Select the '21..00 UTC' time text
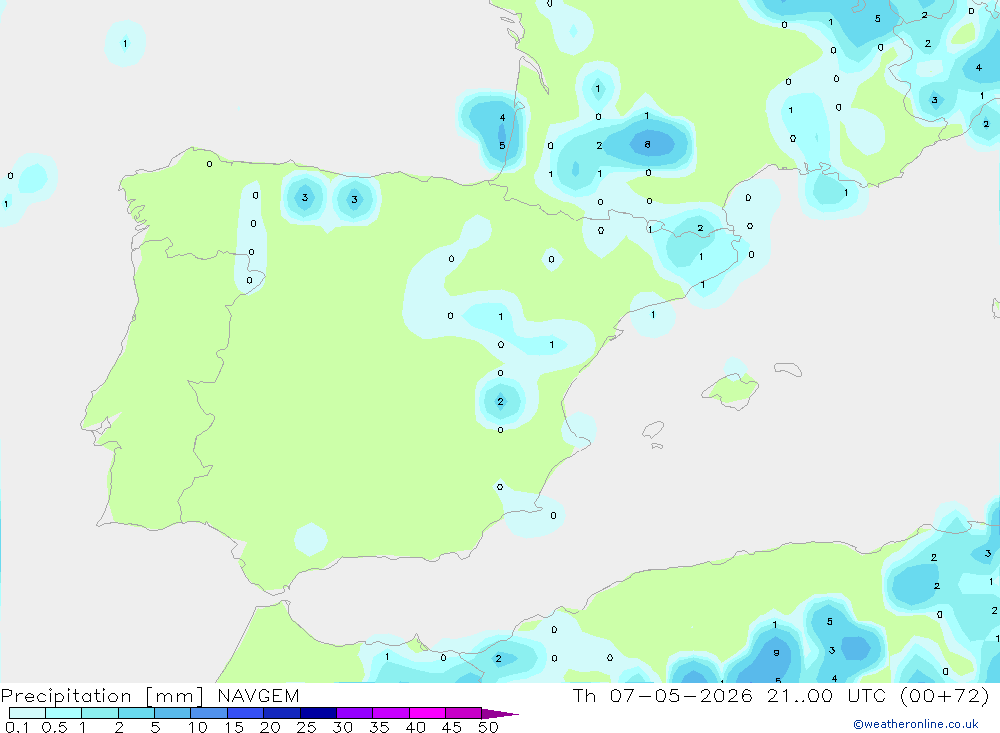 pyautogui.click(x=831, y=695)
